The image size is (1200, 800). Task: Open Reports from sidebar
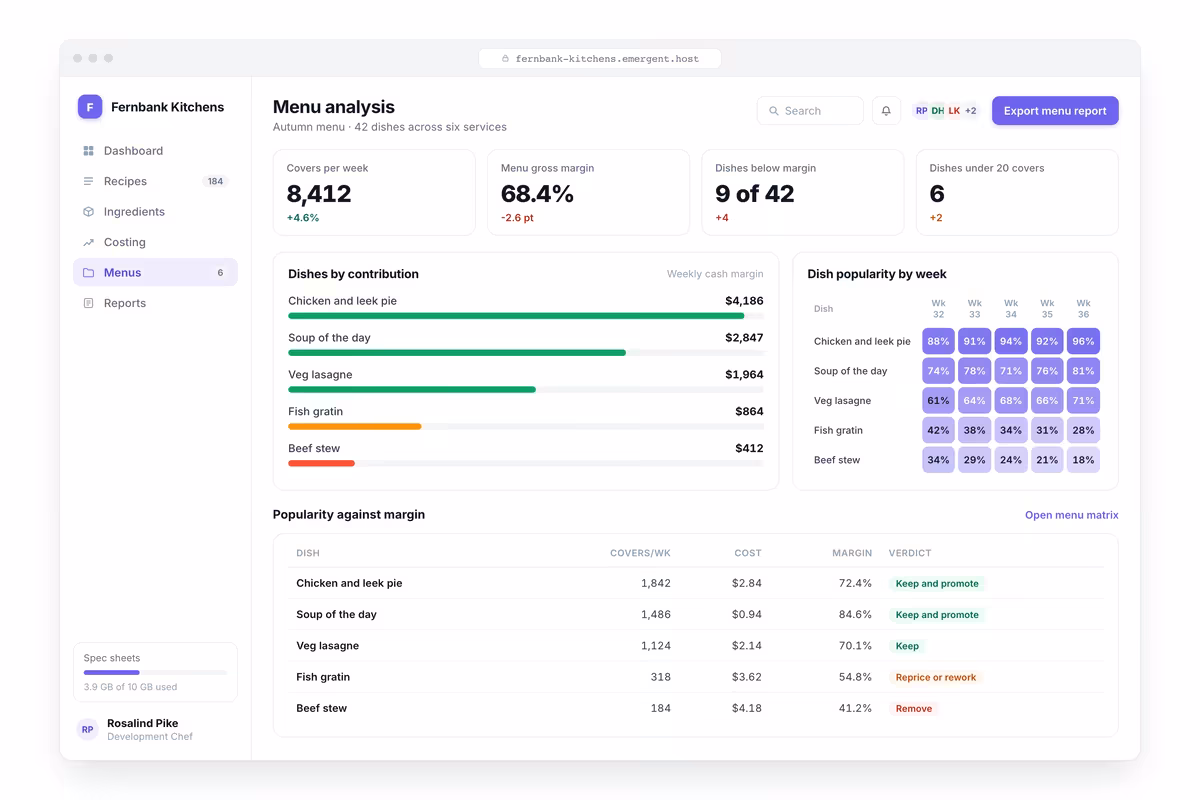point(155,303)
